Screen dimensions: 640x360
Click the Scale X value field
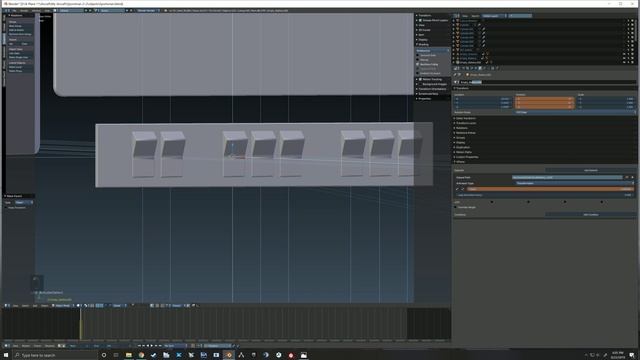coord(606,99)
